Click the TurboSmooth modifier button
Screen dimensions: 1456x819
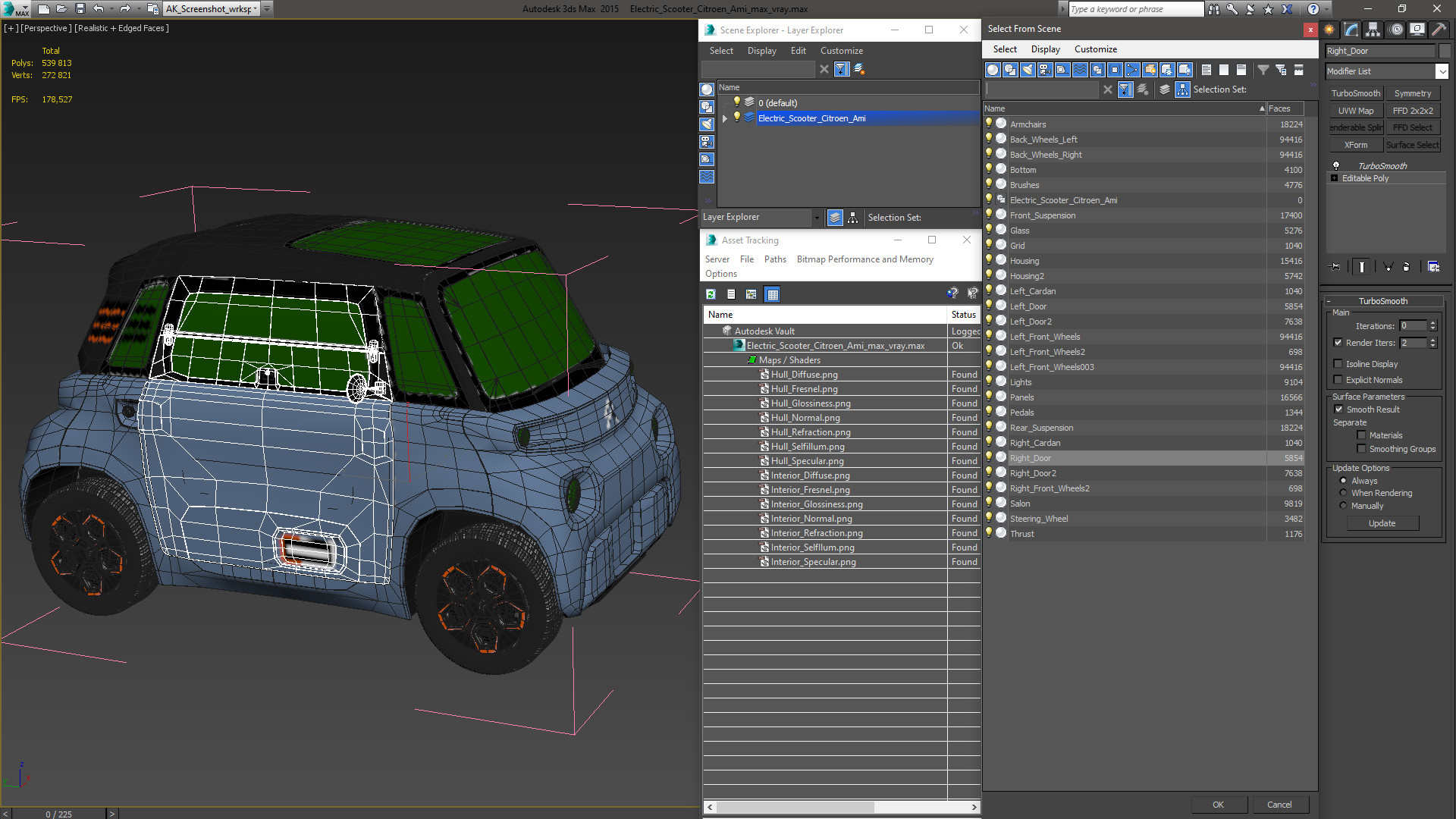pyautogui.click(x=1355, y=93)
